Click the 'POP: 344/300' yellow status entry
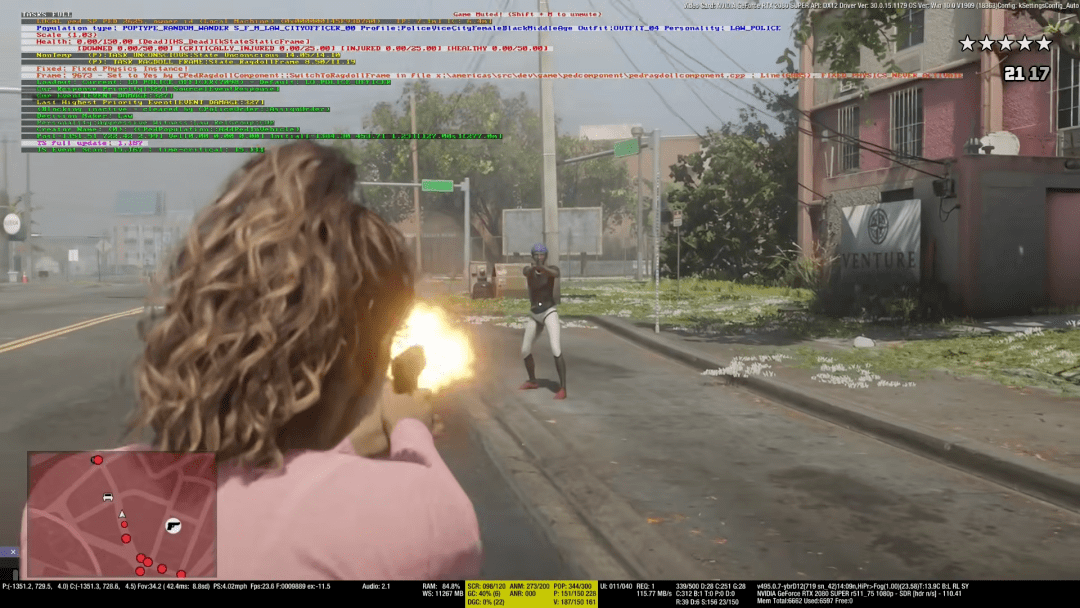Image resolution: width=1080 pixels, height=608 pixels. pyautogui.click(x=574, y=587)
